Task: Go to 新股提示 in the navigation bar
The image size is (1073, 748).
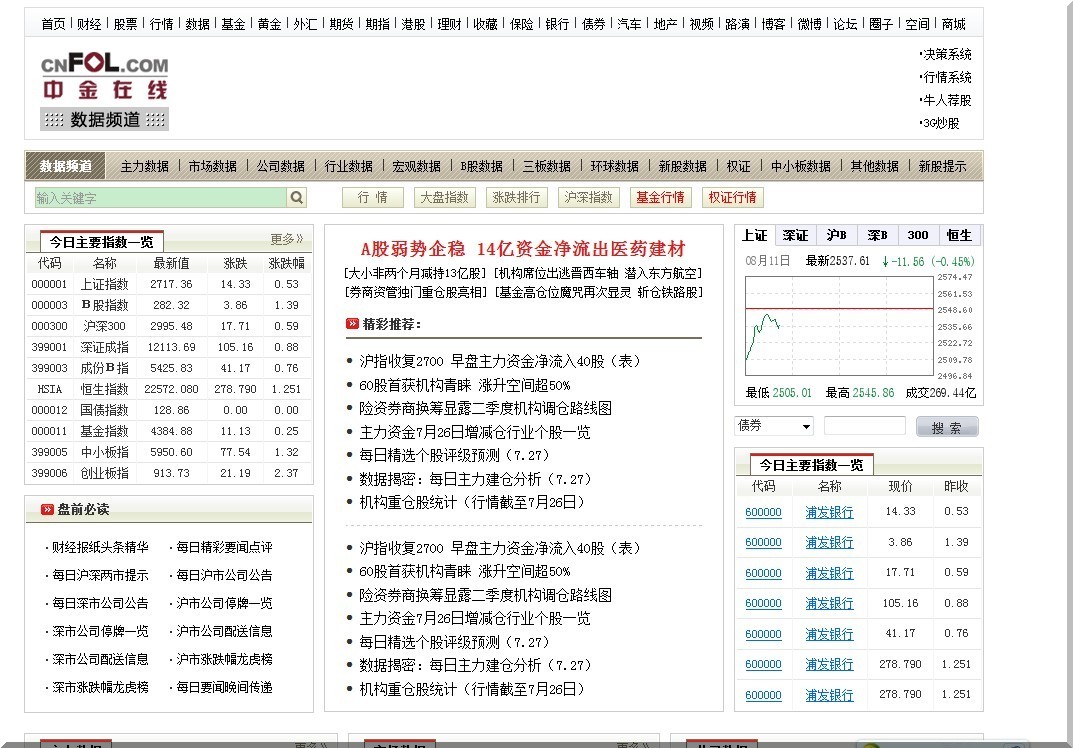Action: pyautogui.click(x=942, y=166)
